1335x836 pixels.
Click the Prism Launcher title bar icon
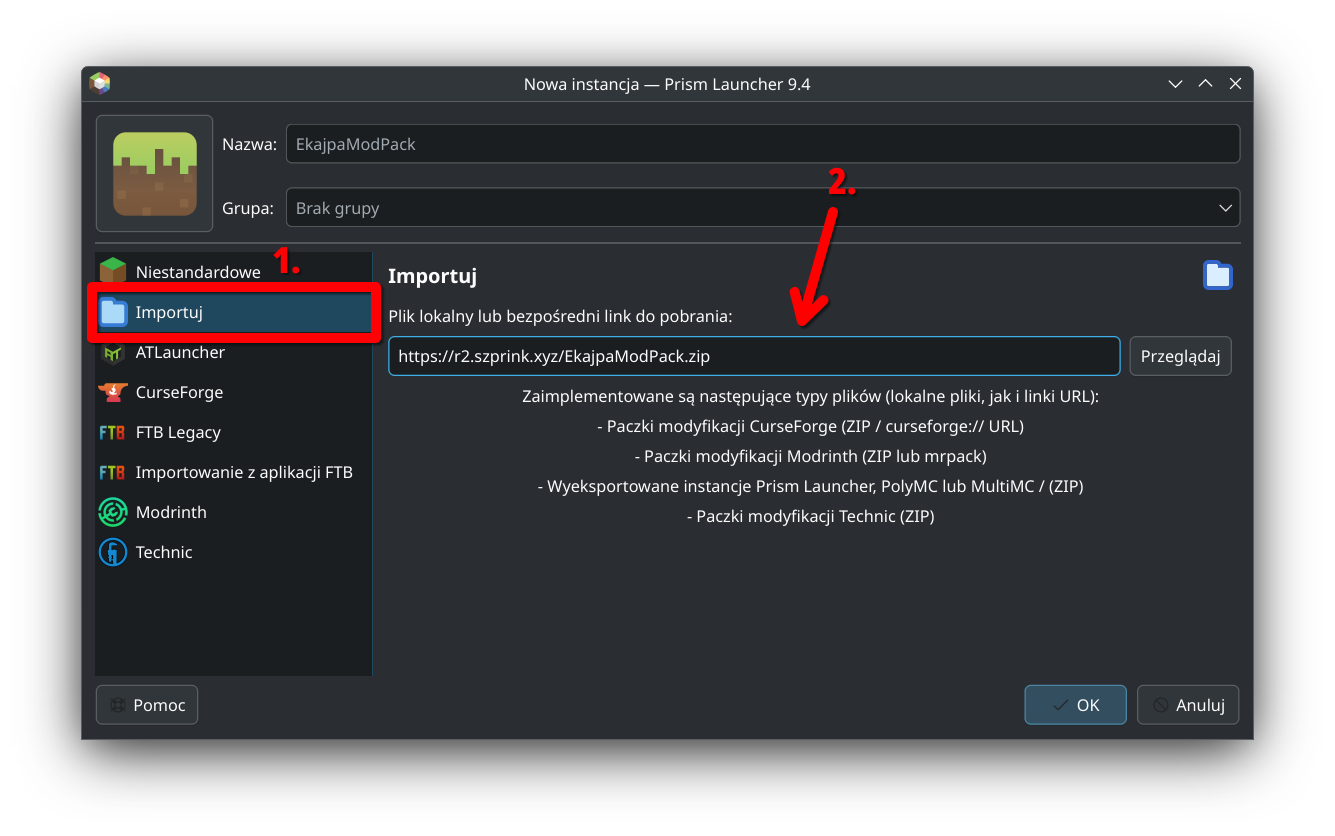point(99,84)
